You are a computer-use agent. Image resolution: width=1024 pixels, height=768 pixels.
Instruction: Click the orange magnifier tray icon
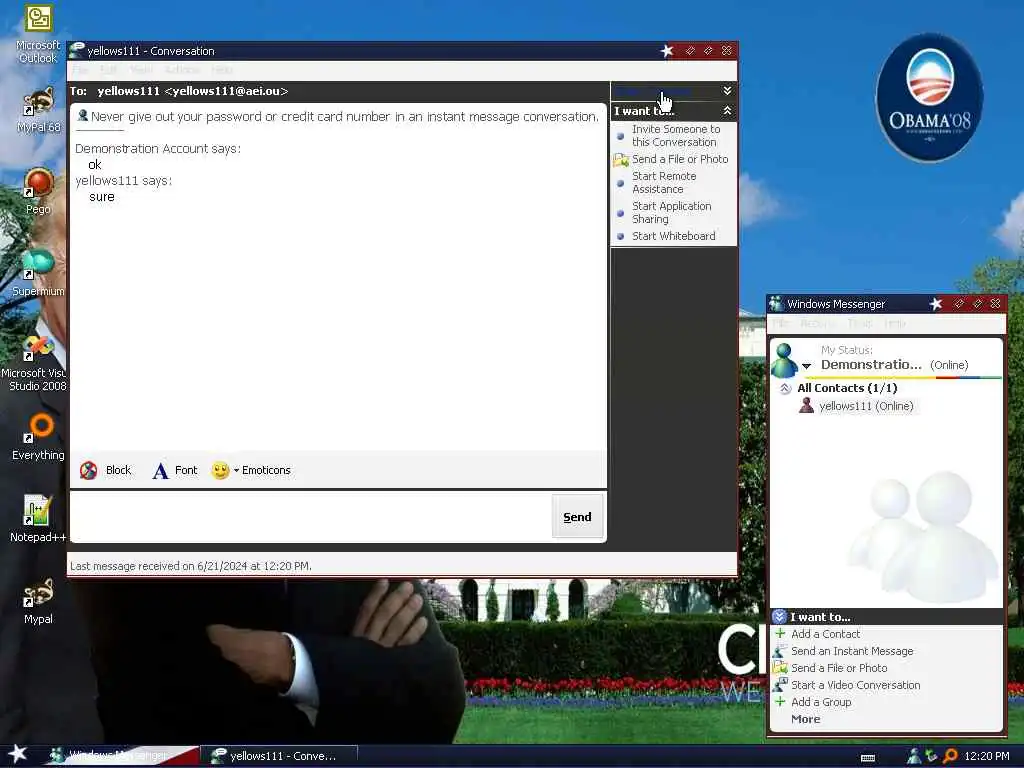(x=950, y=756)
